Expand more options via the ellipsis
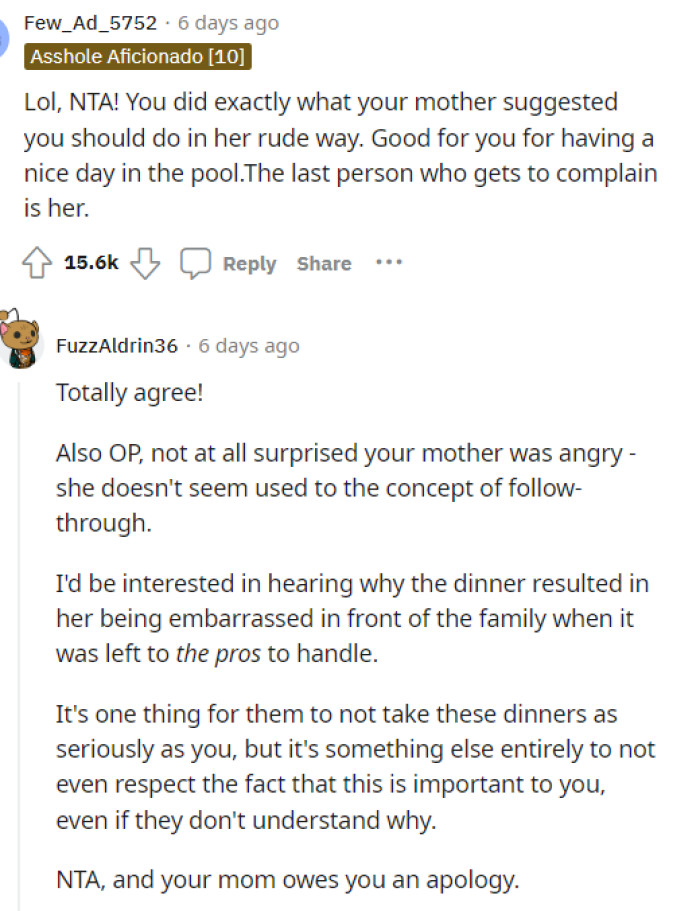The width and height of the screenshot is (700, 911). coord(390,262)
